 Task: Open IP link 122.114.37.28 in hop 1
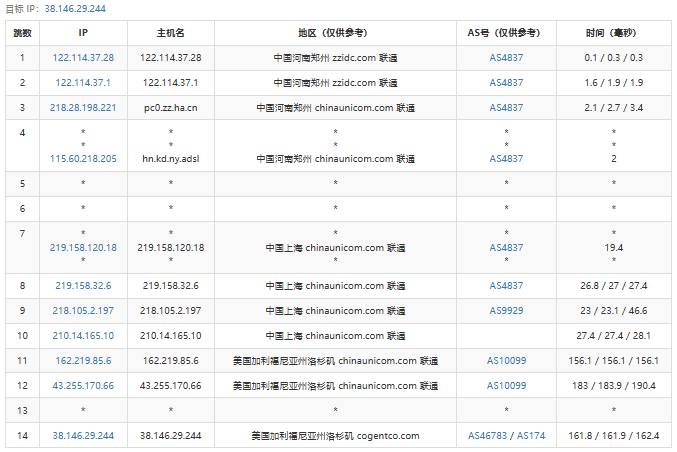(83, 58)
